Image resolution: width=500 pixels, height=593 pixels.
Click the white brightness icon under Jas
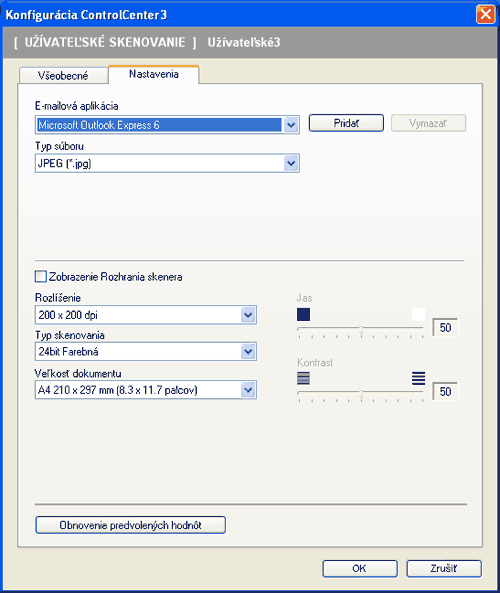click(418, 314)
